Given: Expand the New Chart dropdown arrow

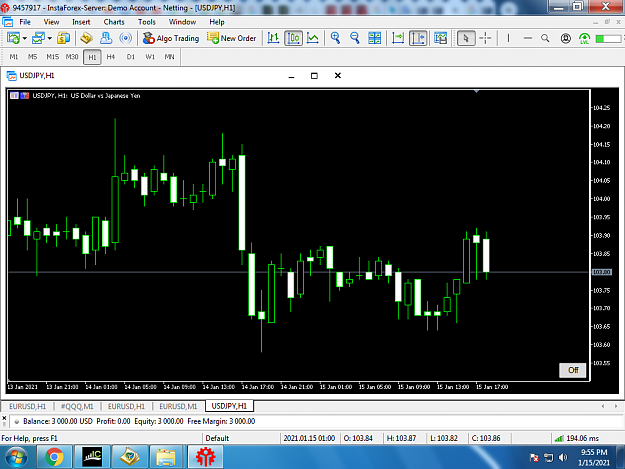Looking at the screenshot, I should tap(24, 38).
